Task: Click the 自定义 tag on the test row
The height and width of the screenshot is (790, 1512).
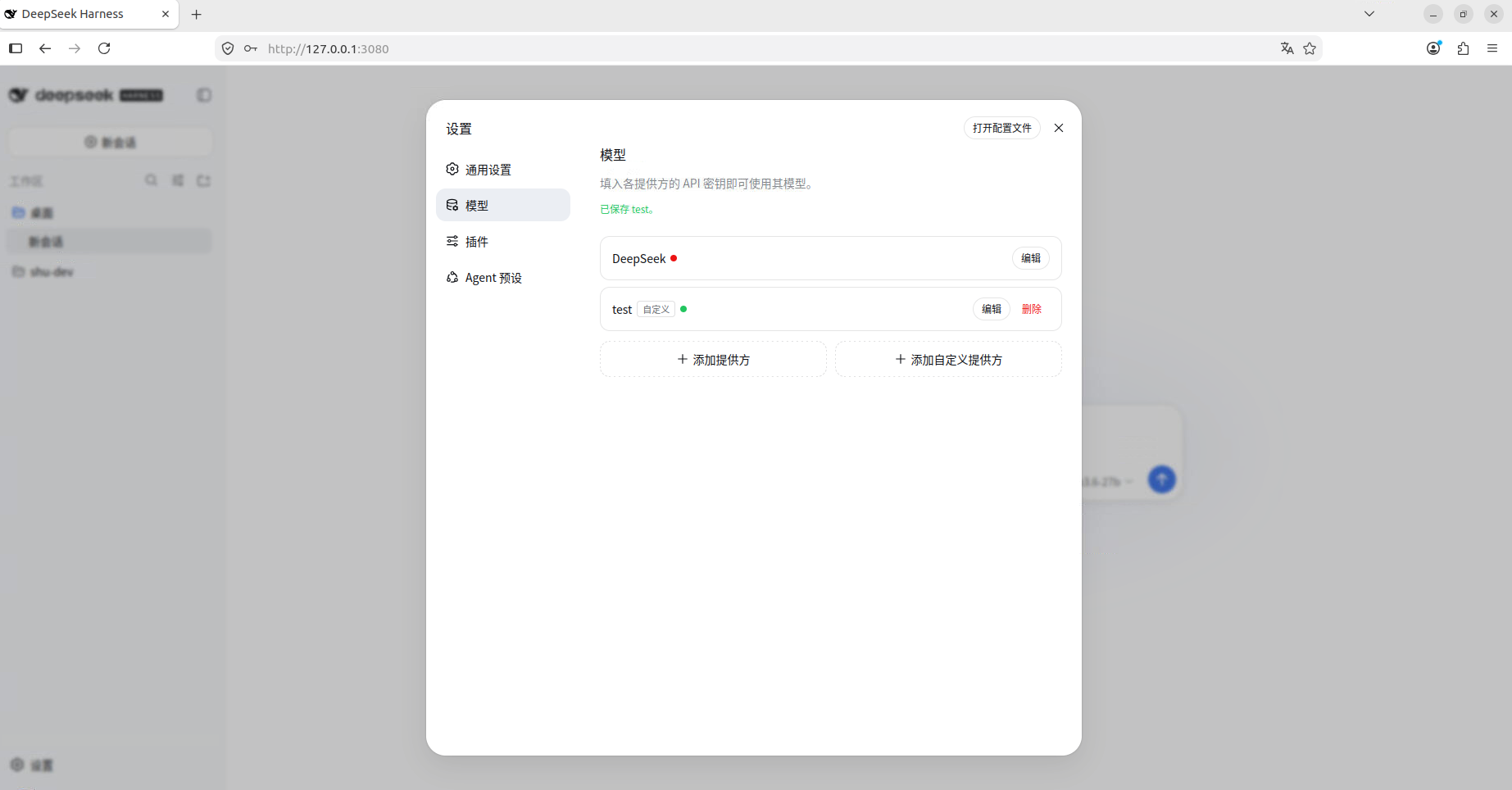Action: [x=656, y=309]
